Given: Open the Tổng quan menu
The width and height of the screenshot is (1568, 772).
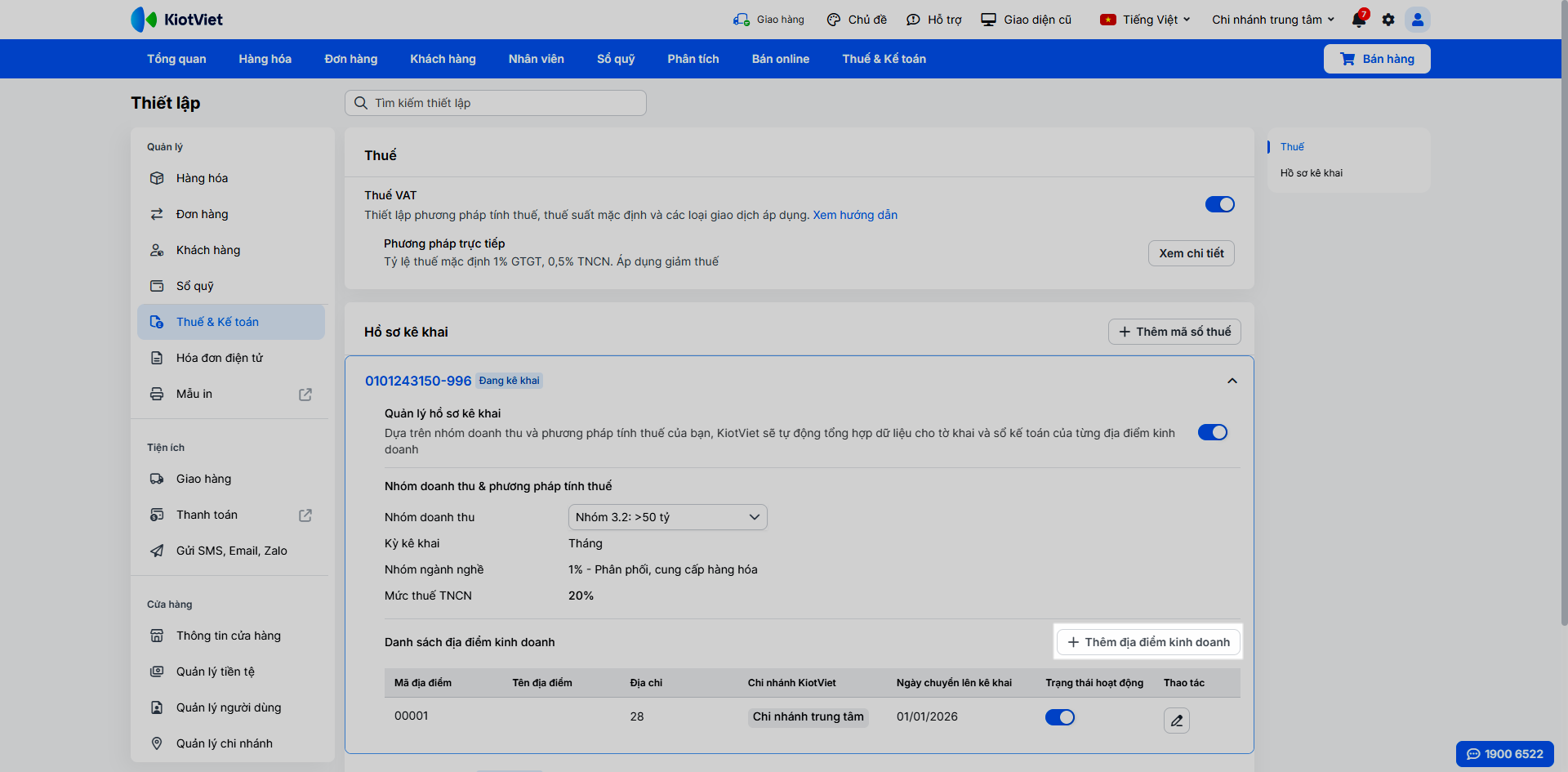Looking at the screenshot, I should tap(176, 59).
